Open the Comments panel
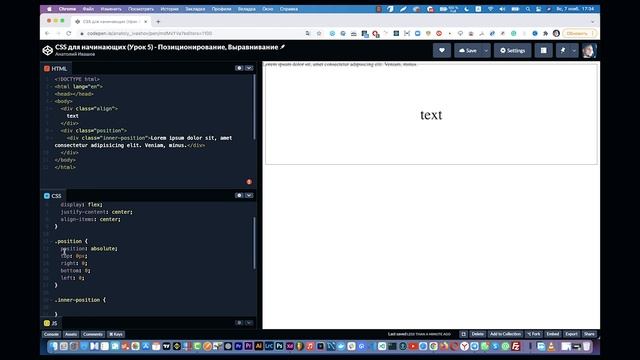This screenshot has width=640, height=360. (x=93, y=334)
